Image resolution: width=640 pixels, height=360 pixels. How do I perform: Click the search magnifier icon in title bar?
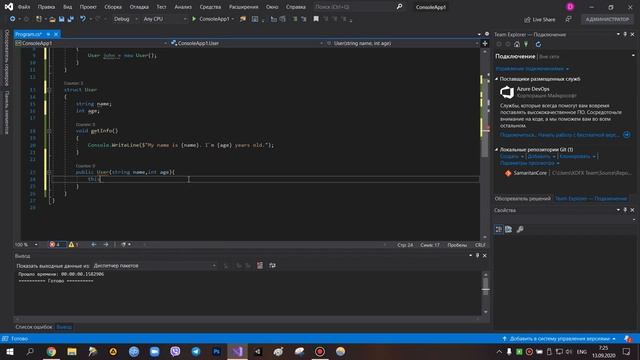point(399,7)
